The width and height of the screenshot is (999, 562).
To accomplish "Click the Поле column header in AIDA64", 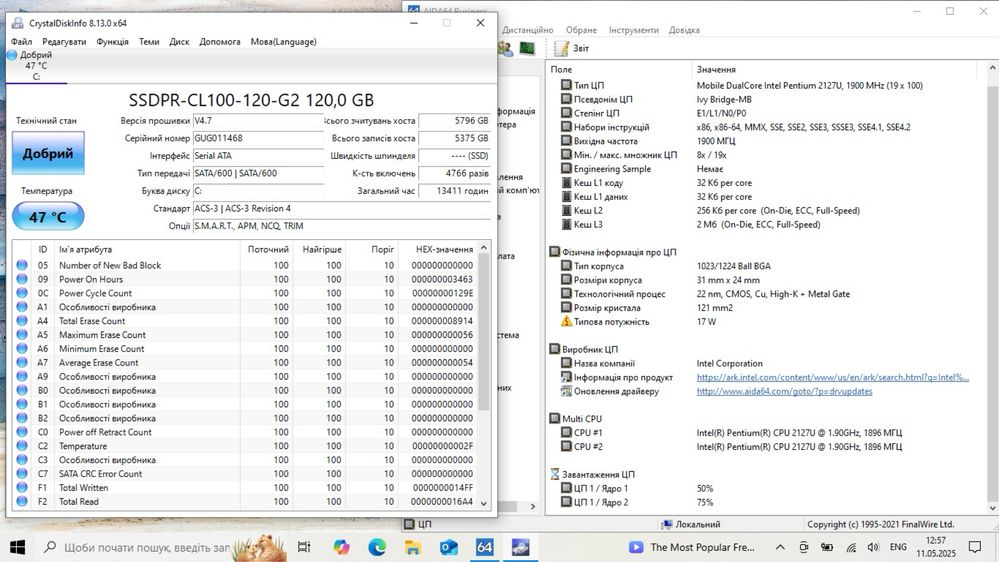I will coord(561,69).
